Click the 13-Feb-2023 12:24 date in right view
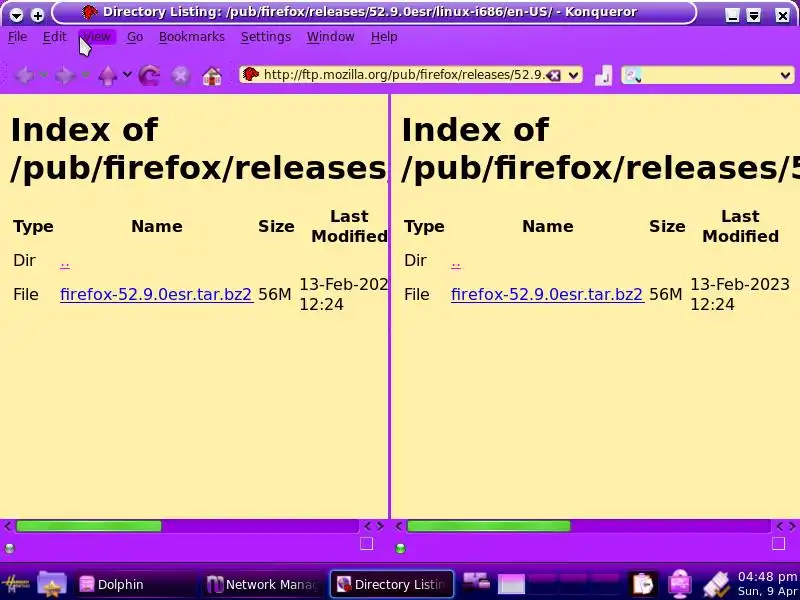The image size is (800, 600). click(x=740, y=294)
